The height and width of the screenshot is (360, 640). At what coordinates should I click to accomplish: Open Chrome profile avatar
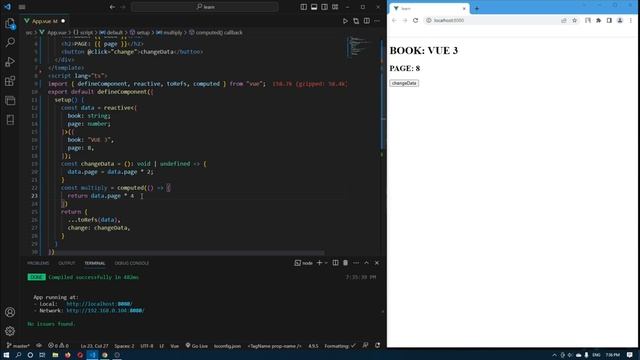pyautogui.click(x=620, y=20)
